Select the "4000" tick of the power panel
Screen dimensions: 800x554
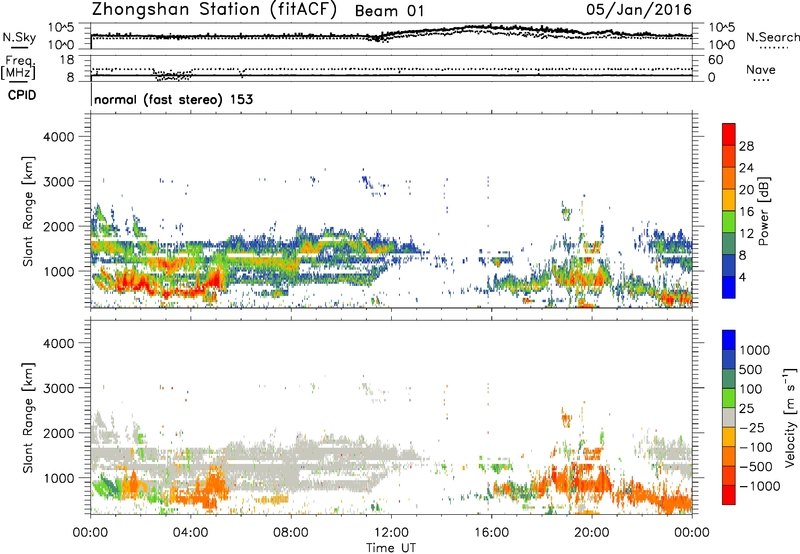click(59, 137)
